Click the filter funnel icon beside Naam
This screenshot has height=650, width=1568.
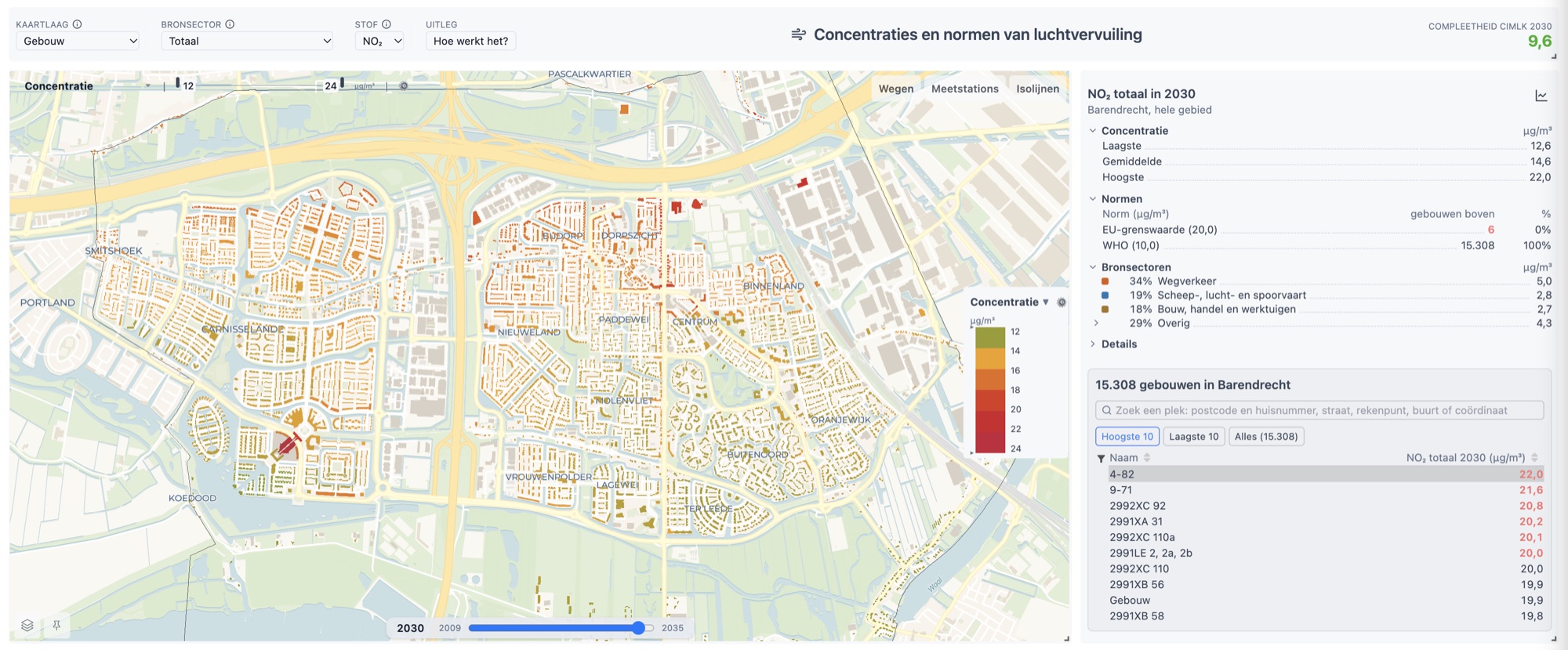coord(1101,458)
